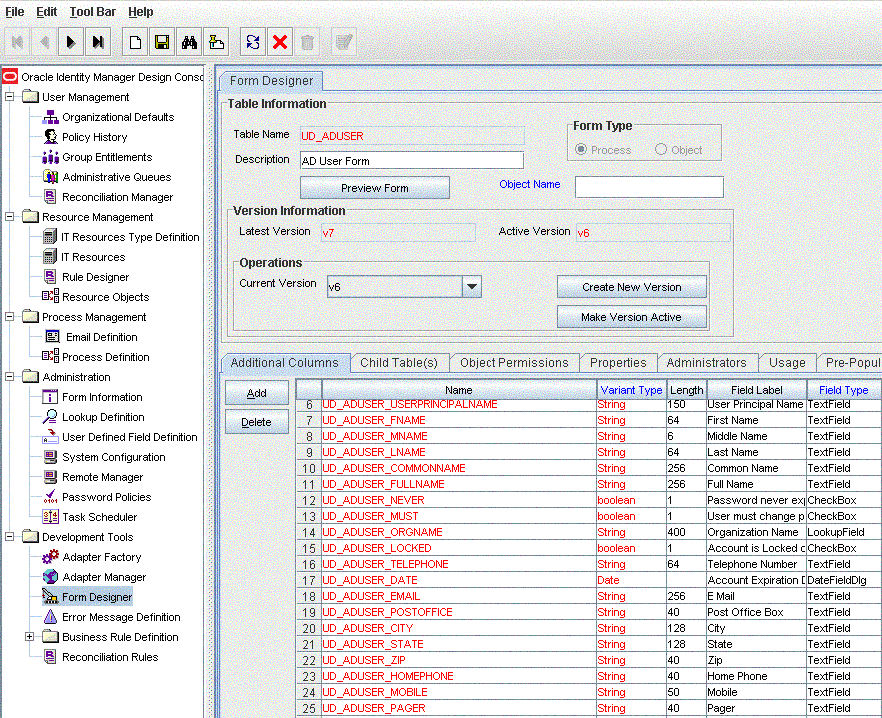This screenshot has height=718, width=882.
Task: Select the Lookup Definition tree item
Action: point(103,417)
